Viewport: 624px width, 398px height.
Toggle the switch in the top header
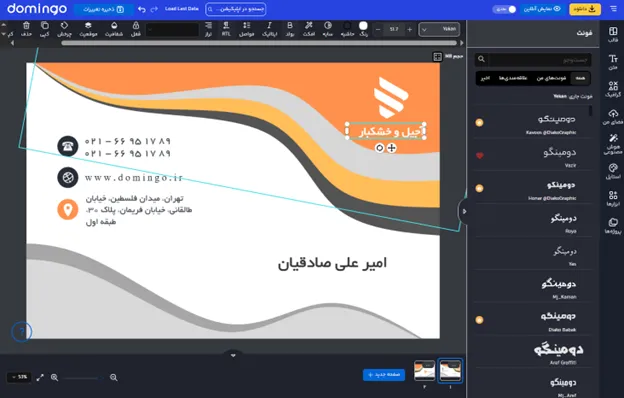click(504, 9)
